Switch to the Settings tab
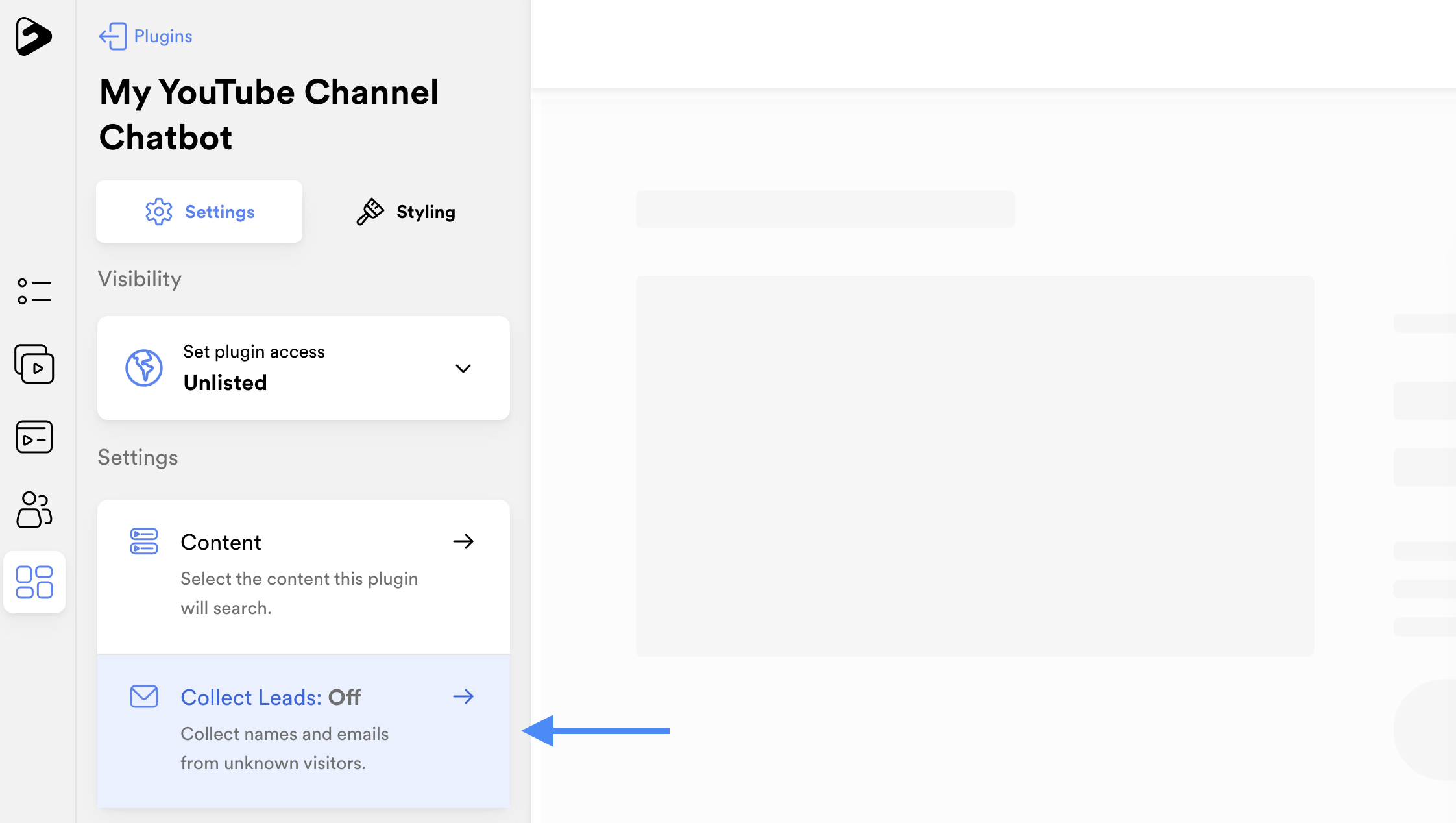1456x823 pixels. coord(199,212)
